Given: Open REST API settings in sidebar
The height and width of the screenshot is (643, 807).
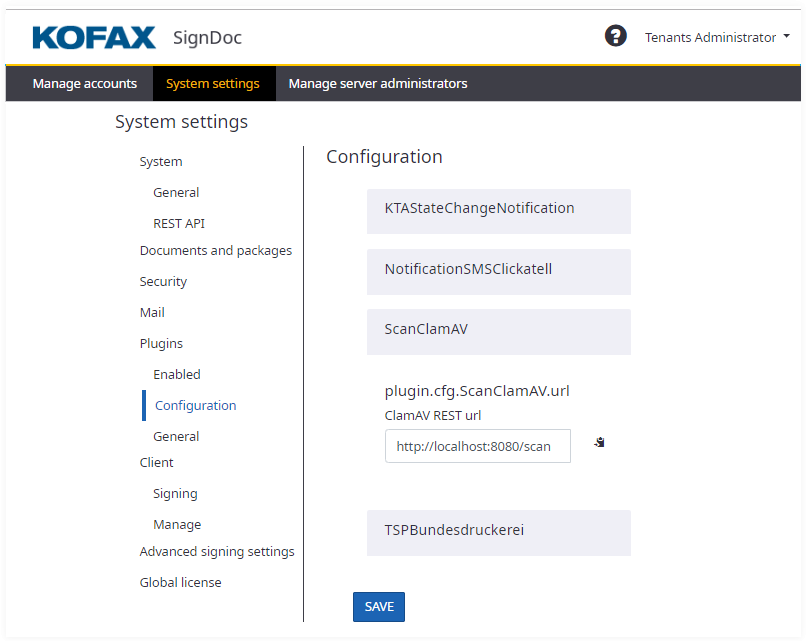Looking at the screenshot, I should point(179,224).
